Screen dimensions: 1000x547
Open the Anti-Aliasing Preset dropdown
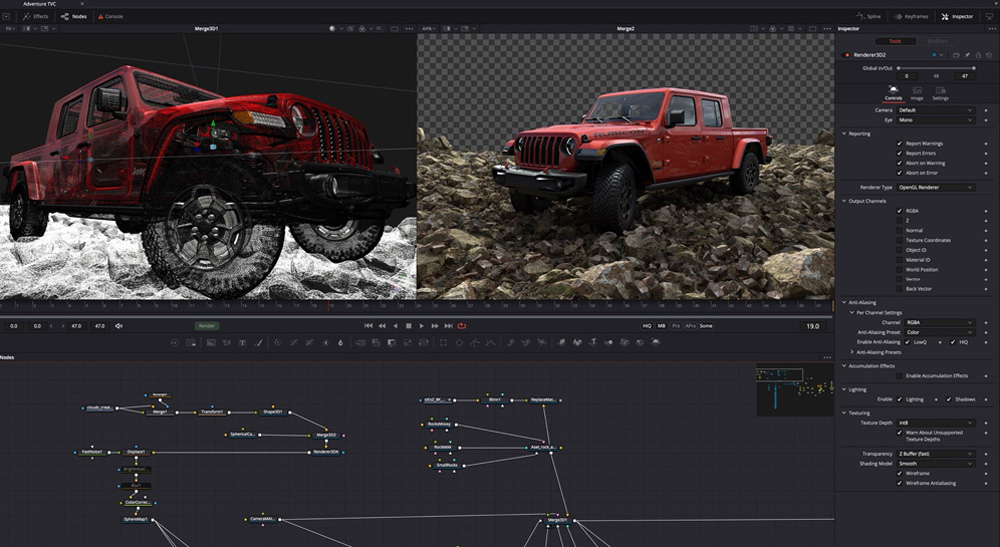940,332
